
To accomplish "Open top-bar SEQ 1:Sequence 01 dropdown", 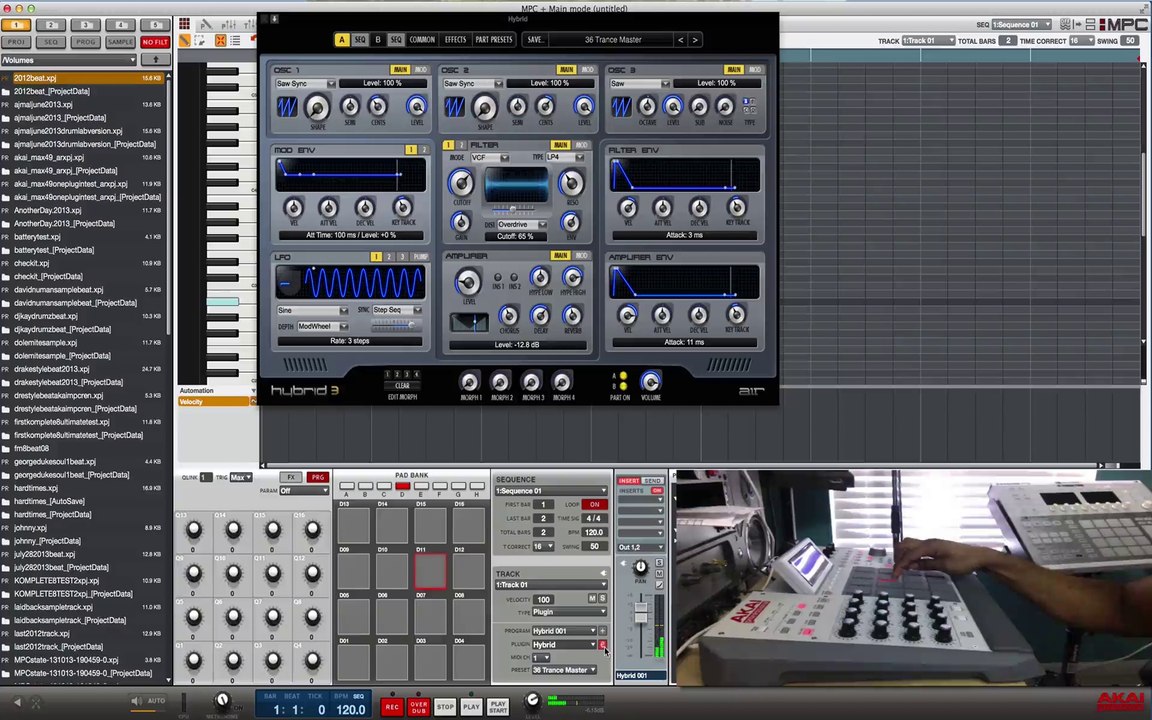I will click(x=1021, y=24).
